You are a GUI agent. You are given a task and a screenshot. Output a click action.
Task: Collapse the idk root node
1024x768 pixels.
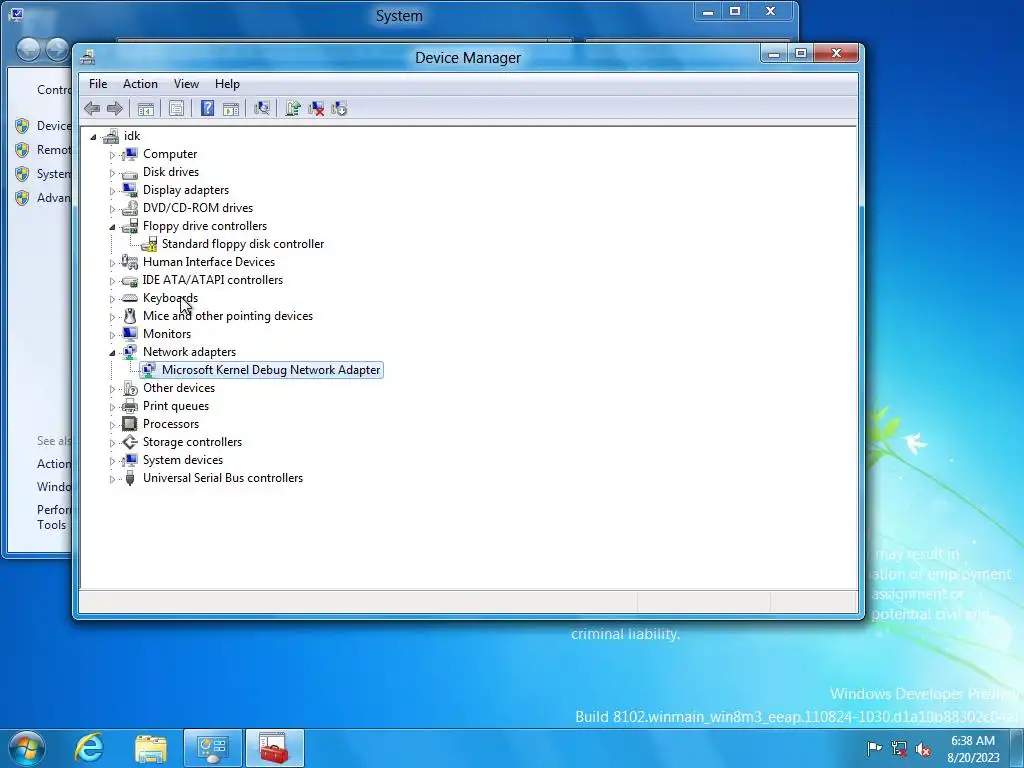click(93, 136)
